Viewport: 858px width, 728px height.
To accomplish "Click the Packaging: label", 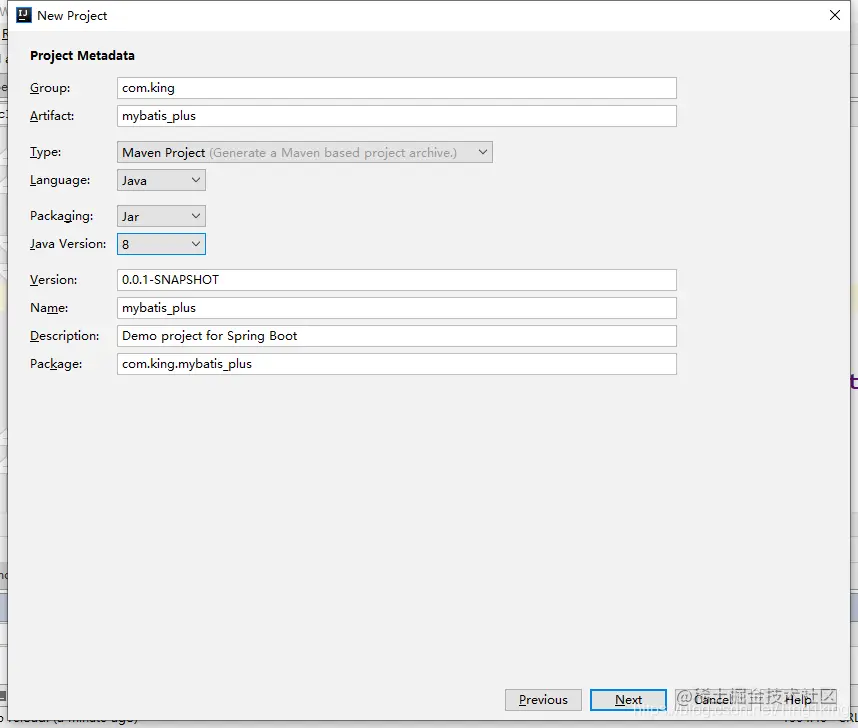I will [61, 216].
